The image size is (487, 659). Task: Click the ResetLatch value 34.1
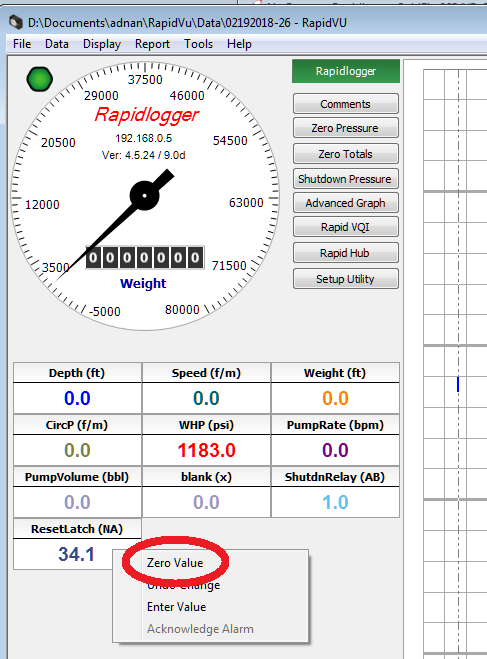pyautogui.click(x=76, y=554)
